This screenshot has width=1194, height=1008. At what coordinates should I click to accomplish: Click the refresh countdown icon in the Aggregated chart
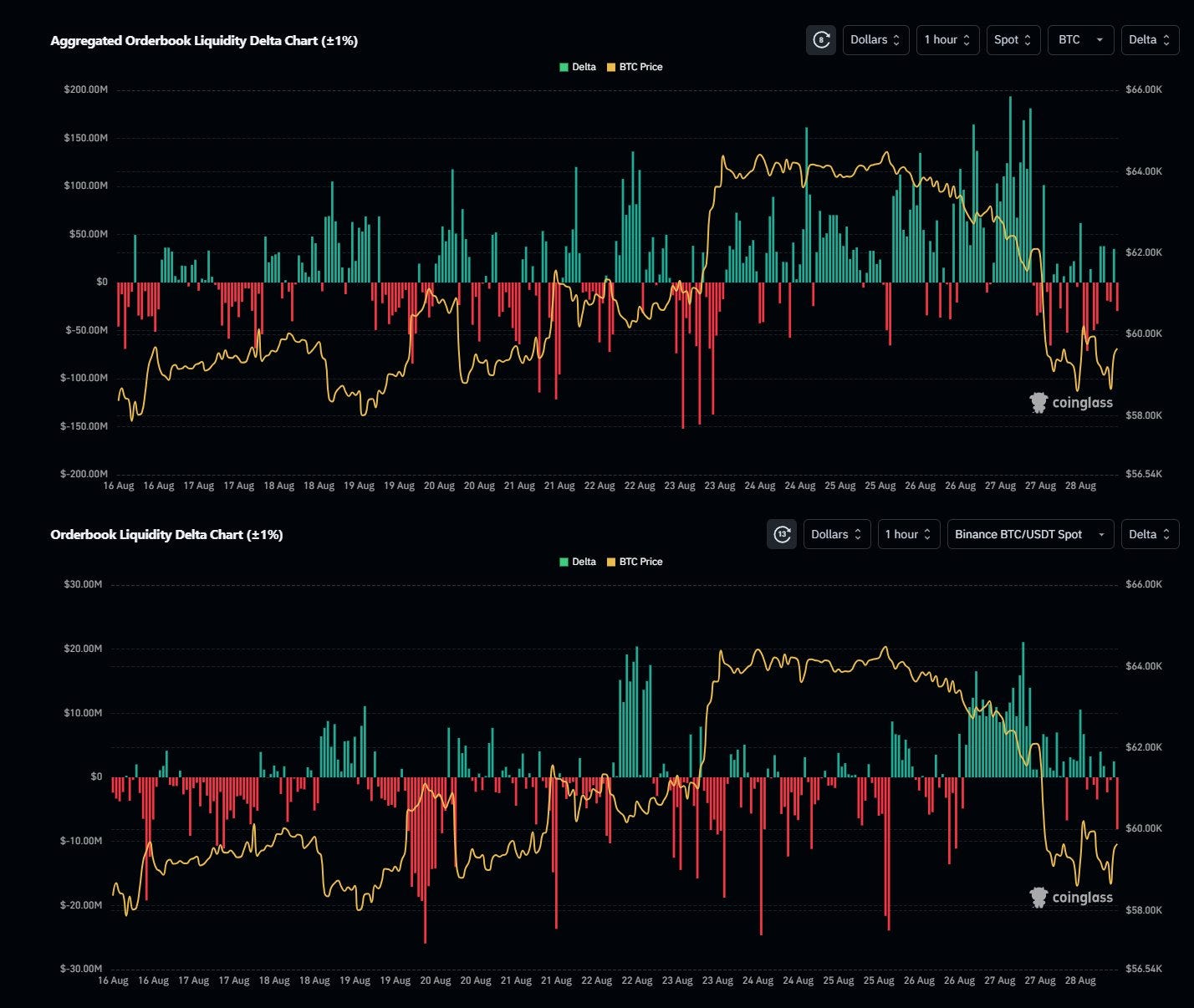point(821,40)
